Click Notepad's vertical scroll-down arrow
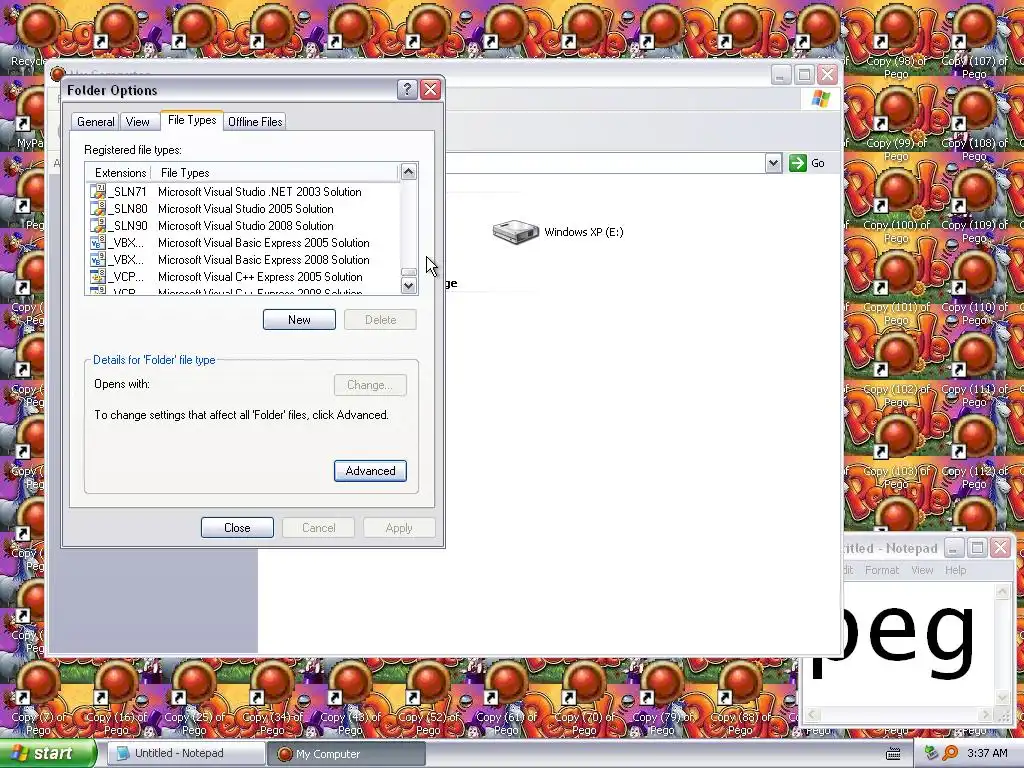The image size is (1024, 768). (x=1002, y=698)
